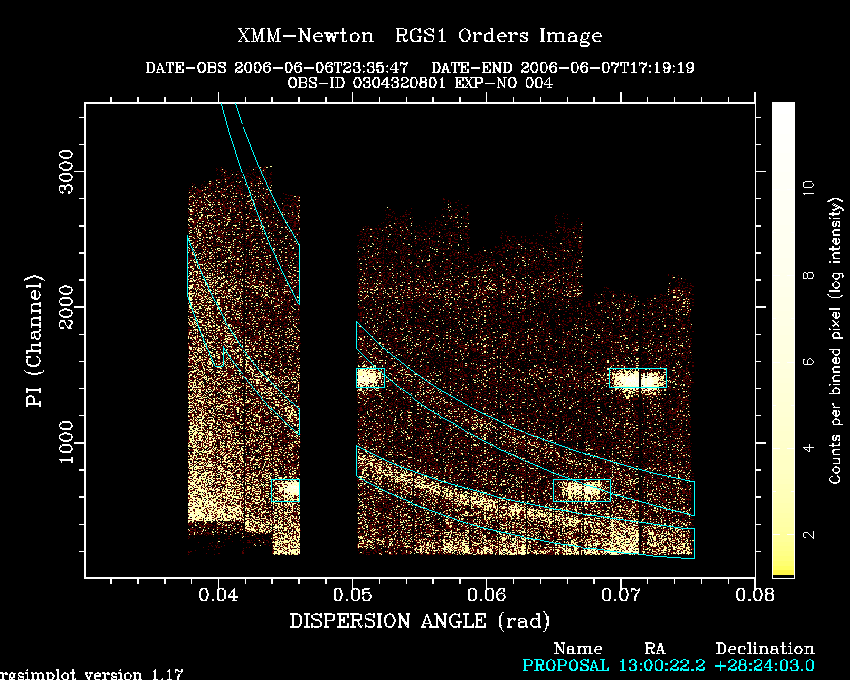Select the DATE-OBS 2006-06-06T23:35:47 text
Image resolution: width=850 pixels, height=680 pixels.
pos(276,68)
